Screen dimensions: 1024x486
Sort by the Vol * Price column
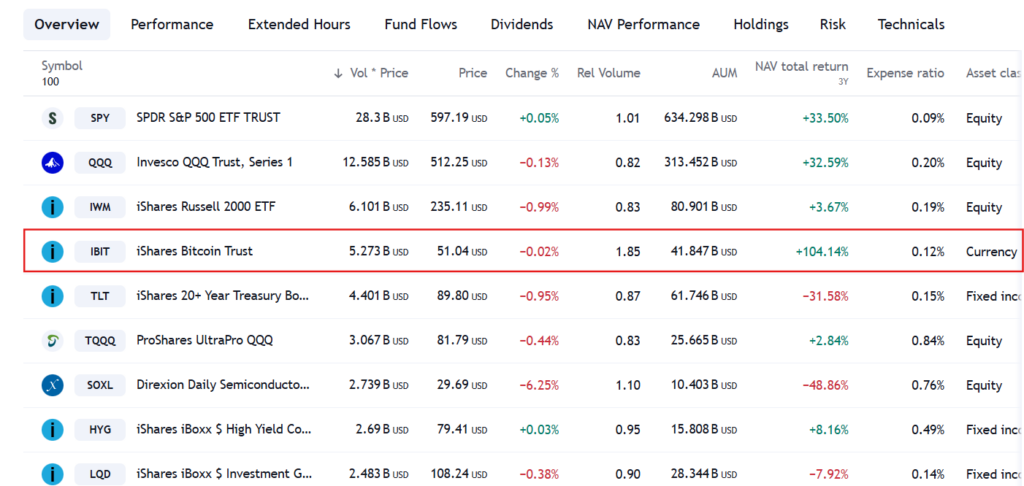(370, 73)
